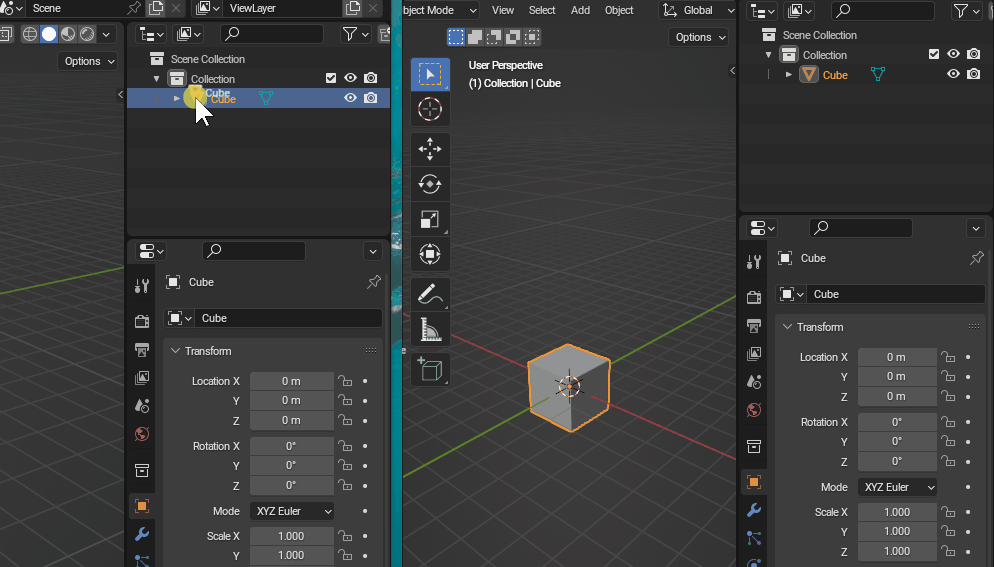994x567 pixels.
Task: Open the View menu
Action: click(503, 10)
